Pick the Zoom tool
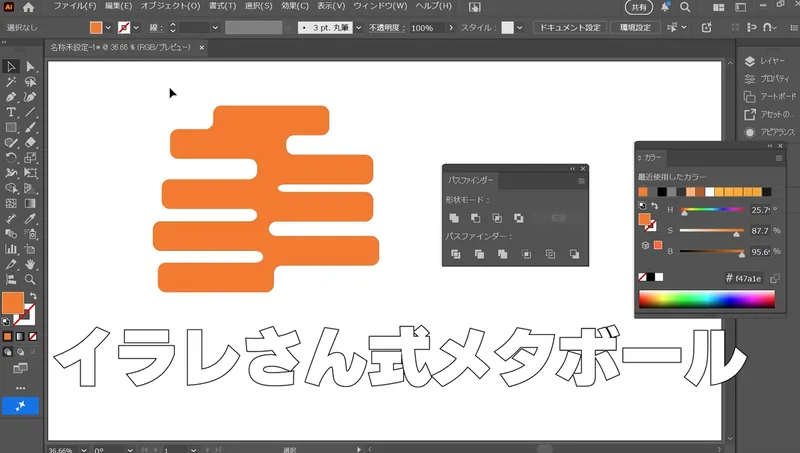Image resolution: width=800 pixels, height=453 pixels. click(x=30, y=281)
